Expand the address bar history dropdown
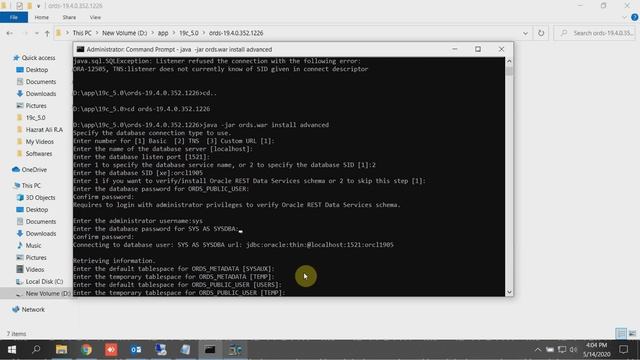 (525, 33)
